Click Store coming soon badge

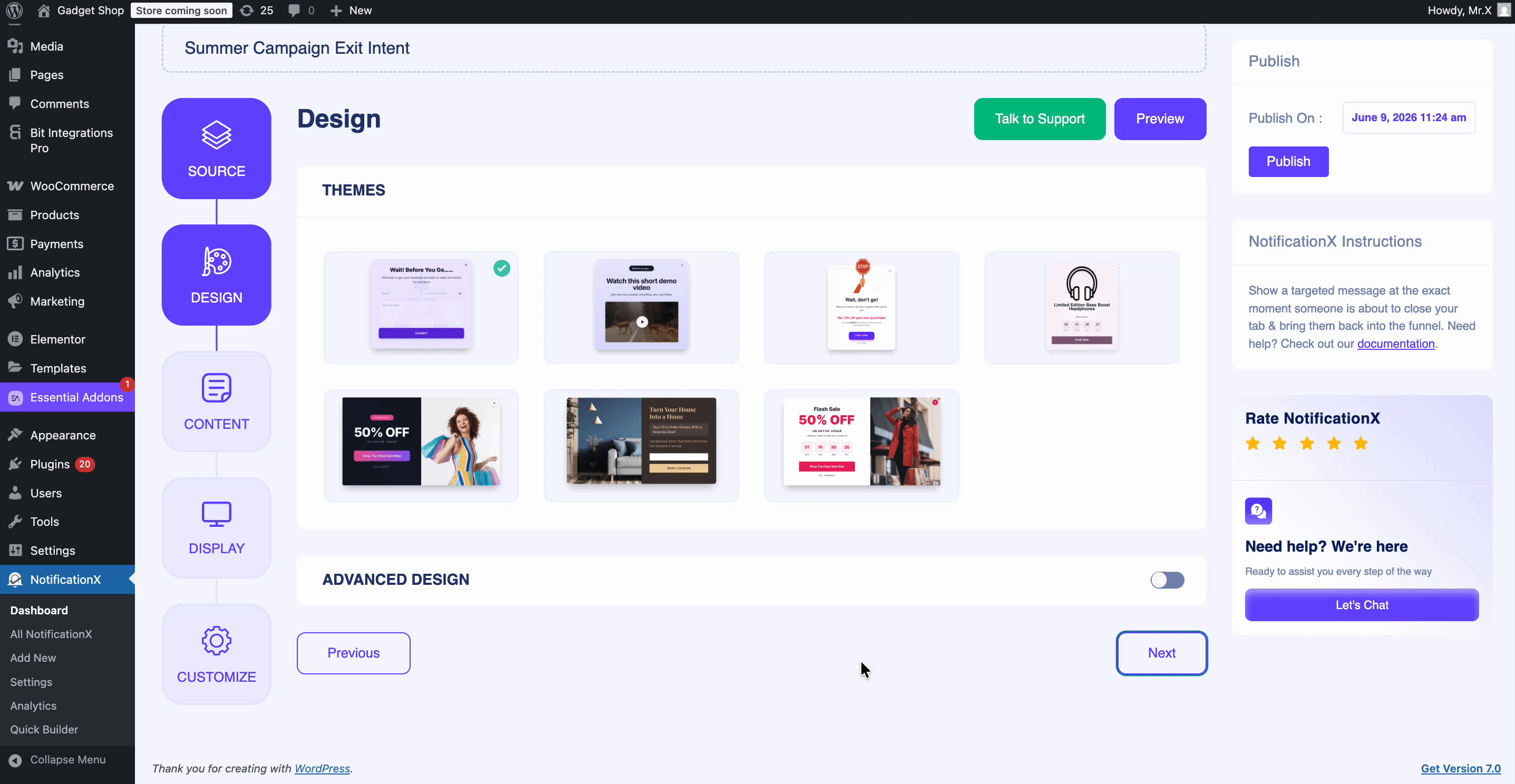(181, 11)
